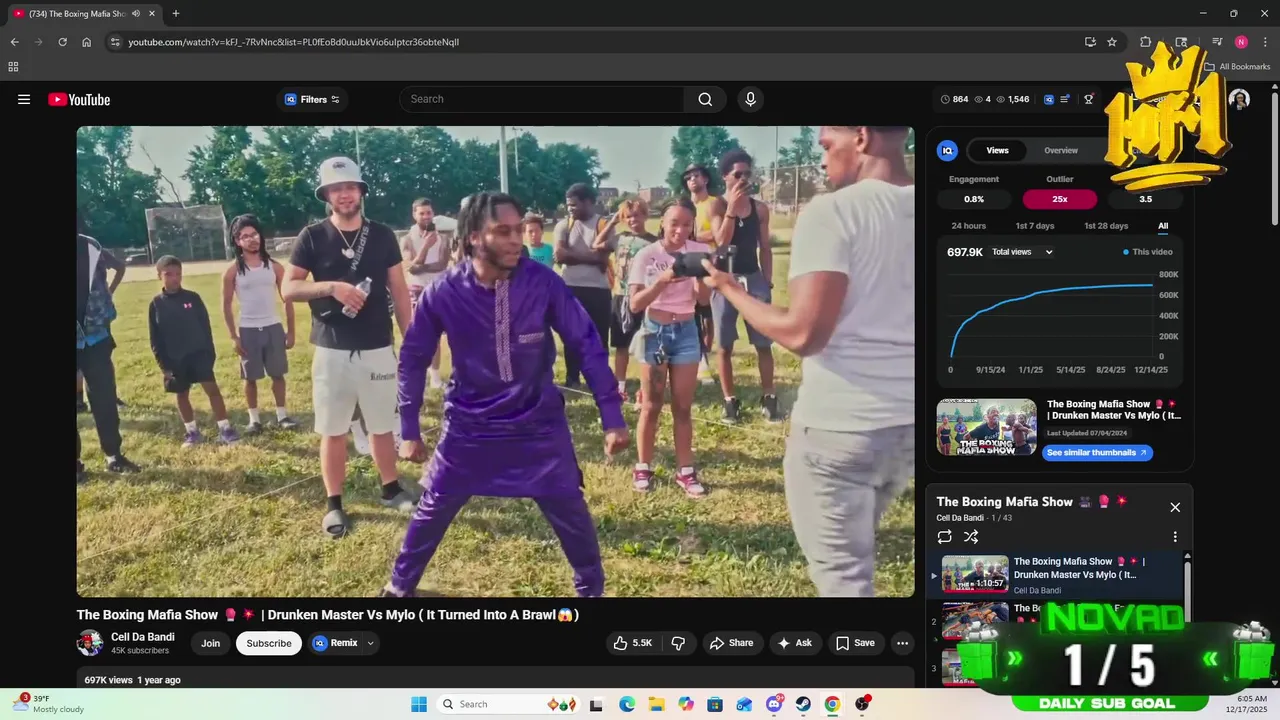This screenshot has height=720, width=1280.
Task: Toggle playlist shuffle icon
Action: coord(971,537)
